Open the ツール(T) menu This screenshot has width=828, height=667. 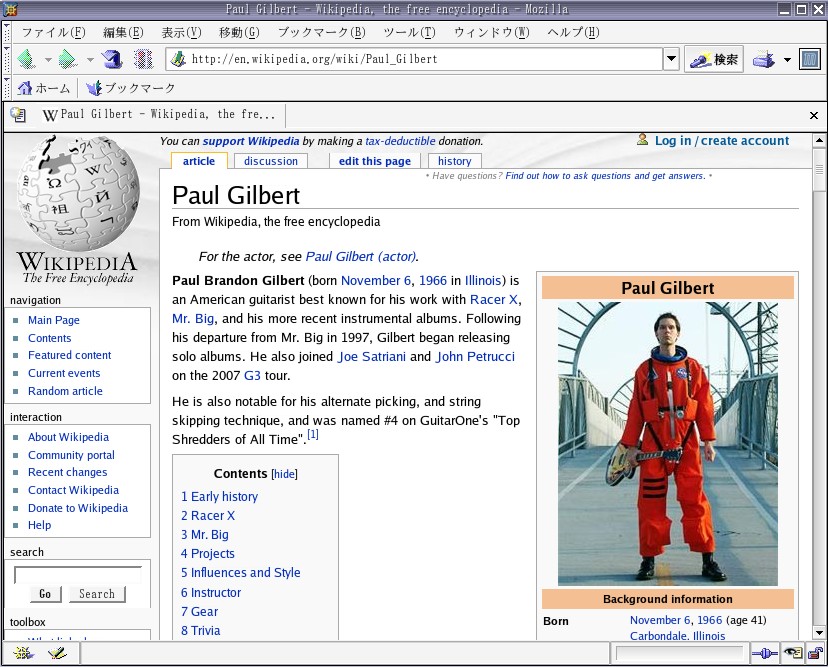[409, 33]
